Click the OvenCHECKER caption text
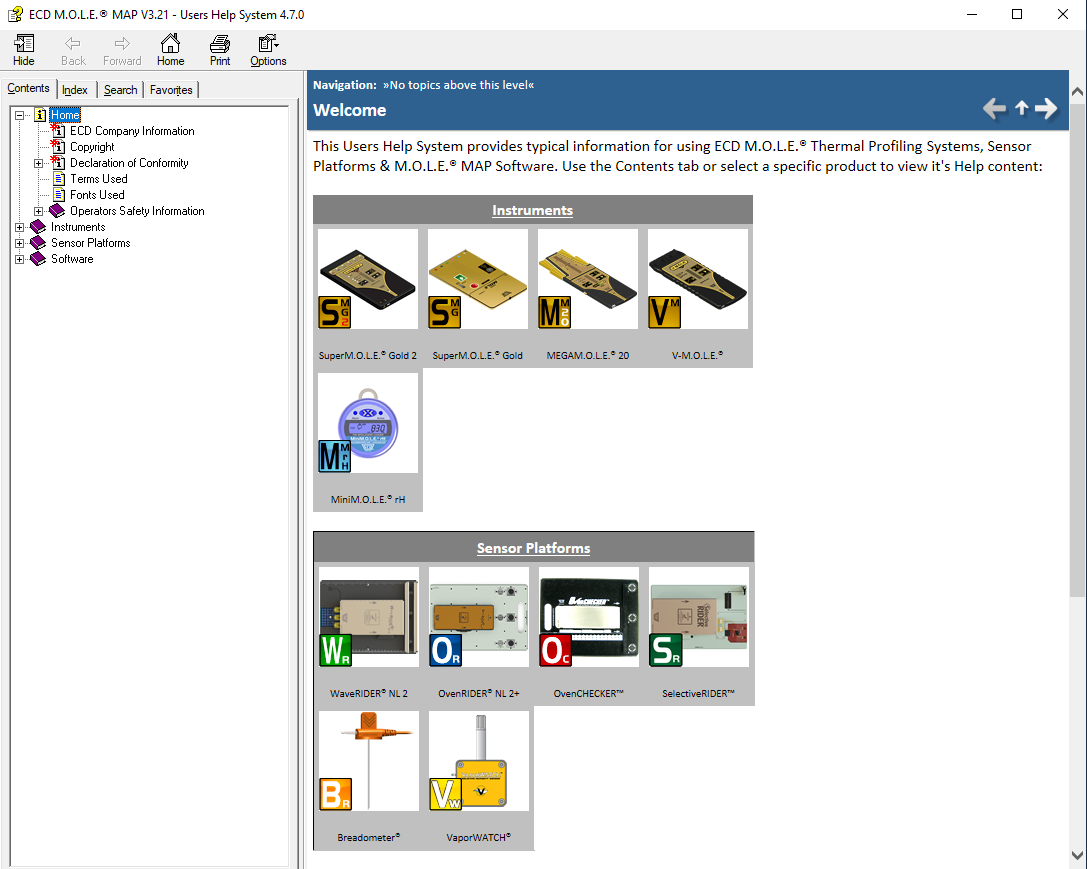Image resolution: width=1087 pixels, height=869 pixels. (589, 694)
